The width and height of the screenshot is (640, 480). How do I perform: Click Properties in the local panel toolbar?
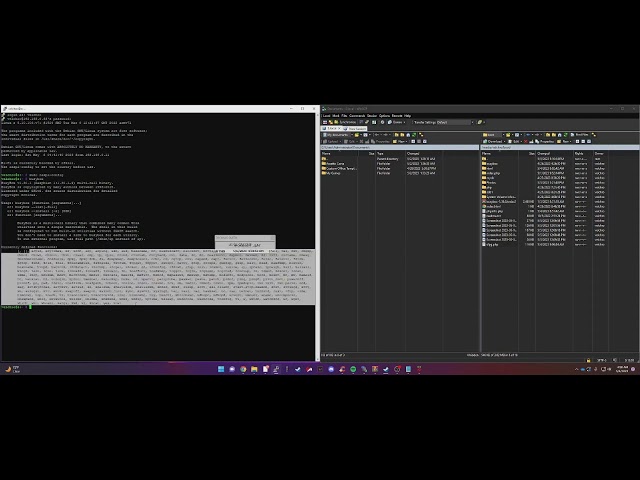pyautogui.click(x=380, y=141)
